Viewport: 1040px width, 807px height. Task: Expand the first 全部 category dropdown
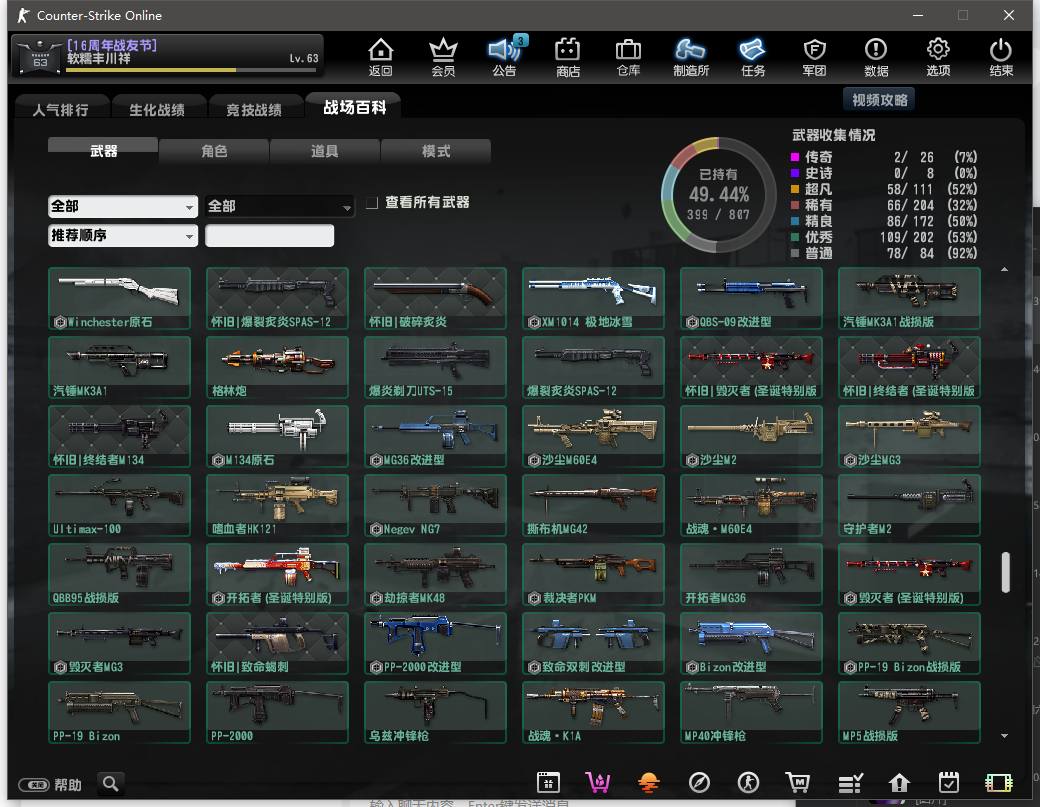tap(122, 206)
